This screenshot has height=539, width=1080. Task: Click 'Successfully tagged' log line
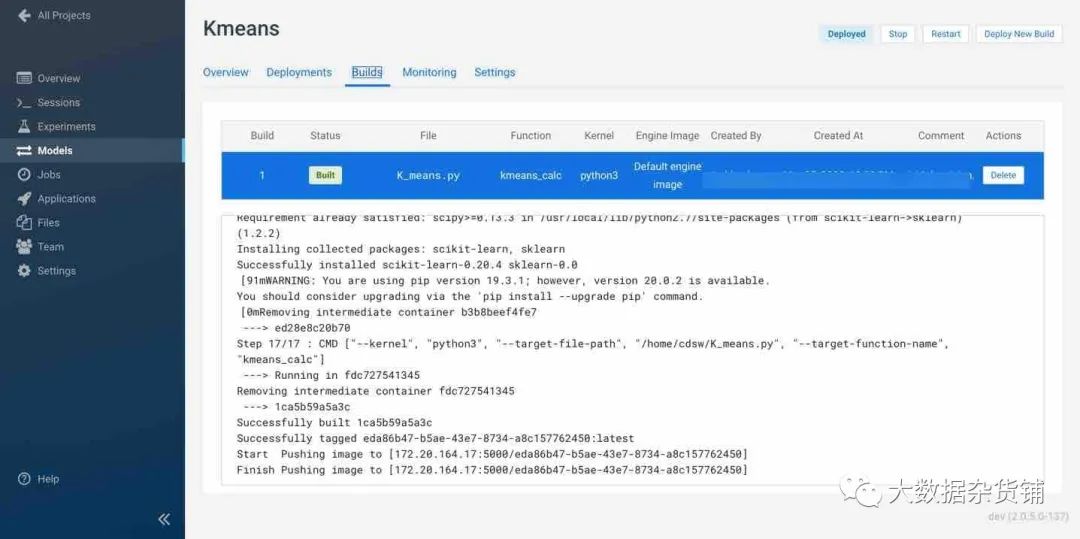435,438
